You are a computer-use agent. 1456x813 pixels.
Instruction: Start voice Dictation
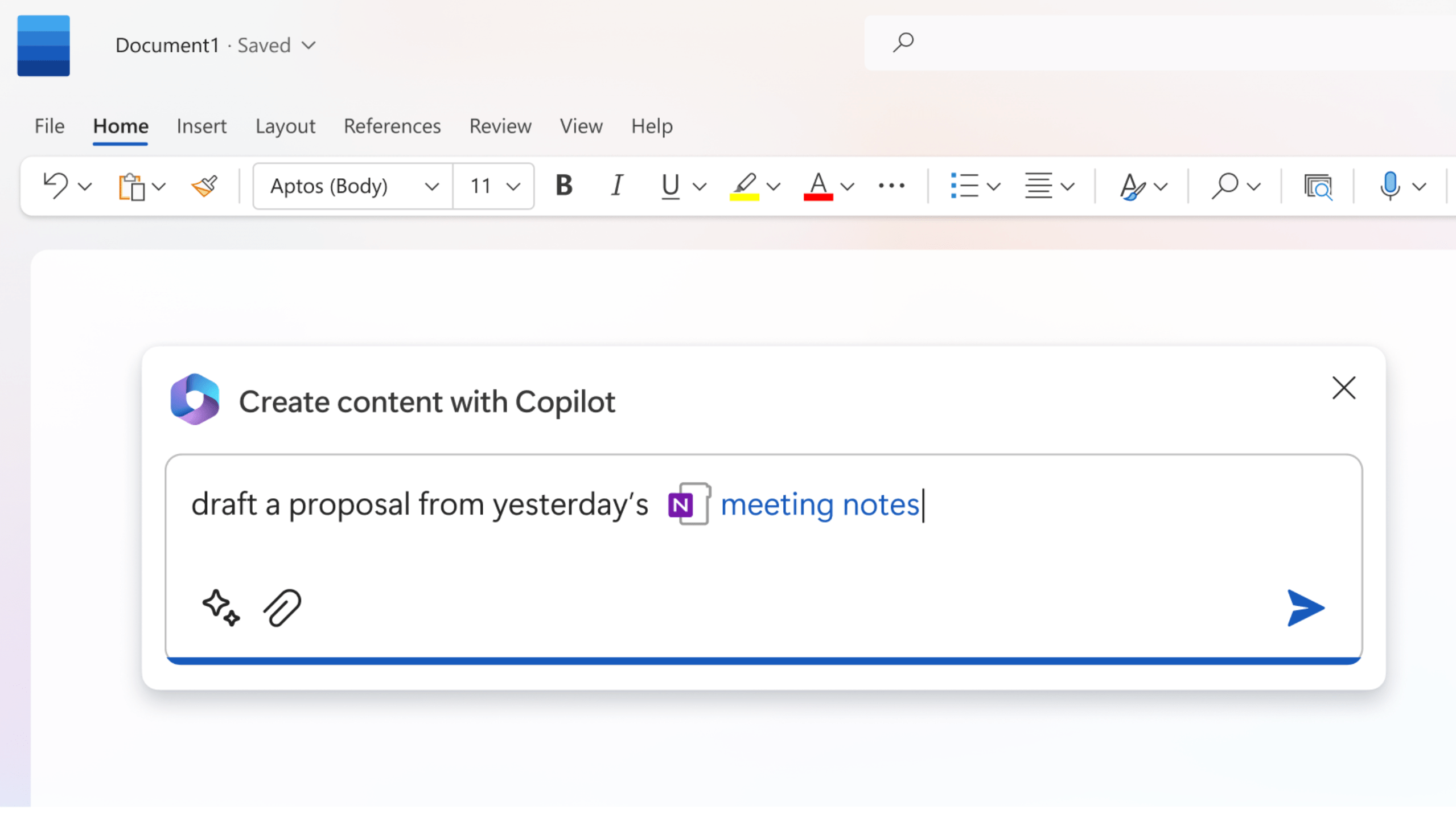pyautogui.click(x=1391, y=186)
